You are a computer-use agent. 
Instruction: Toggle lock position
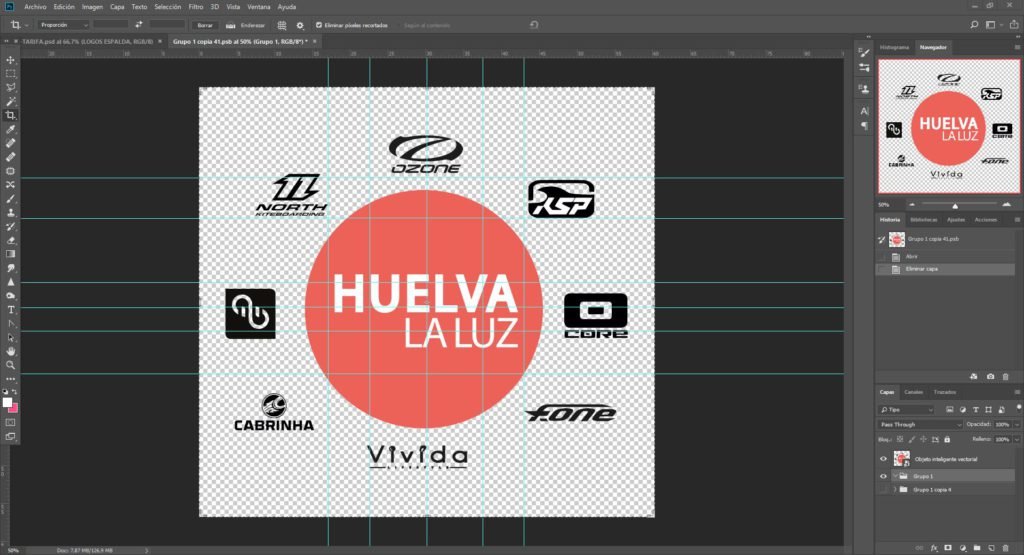click(x=923, y=439)
